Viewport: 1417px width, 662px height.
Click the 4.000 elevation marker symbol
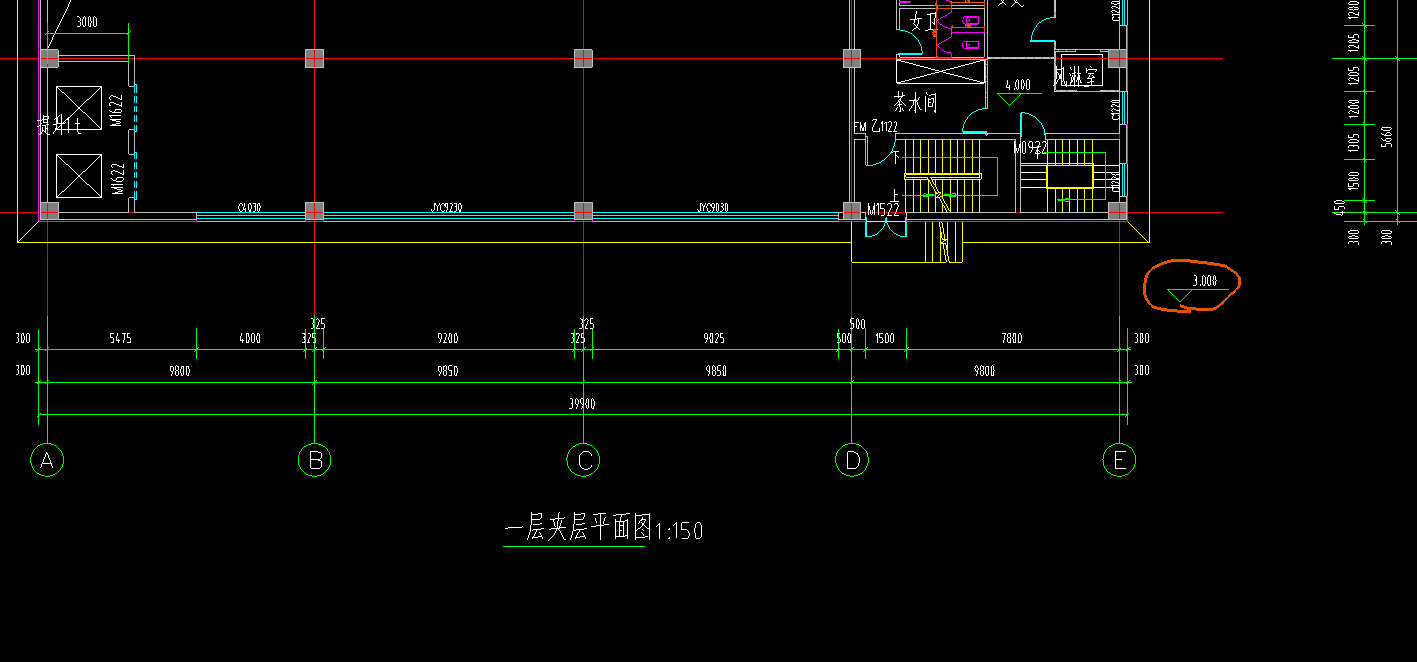(1014, 92)
